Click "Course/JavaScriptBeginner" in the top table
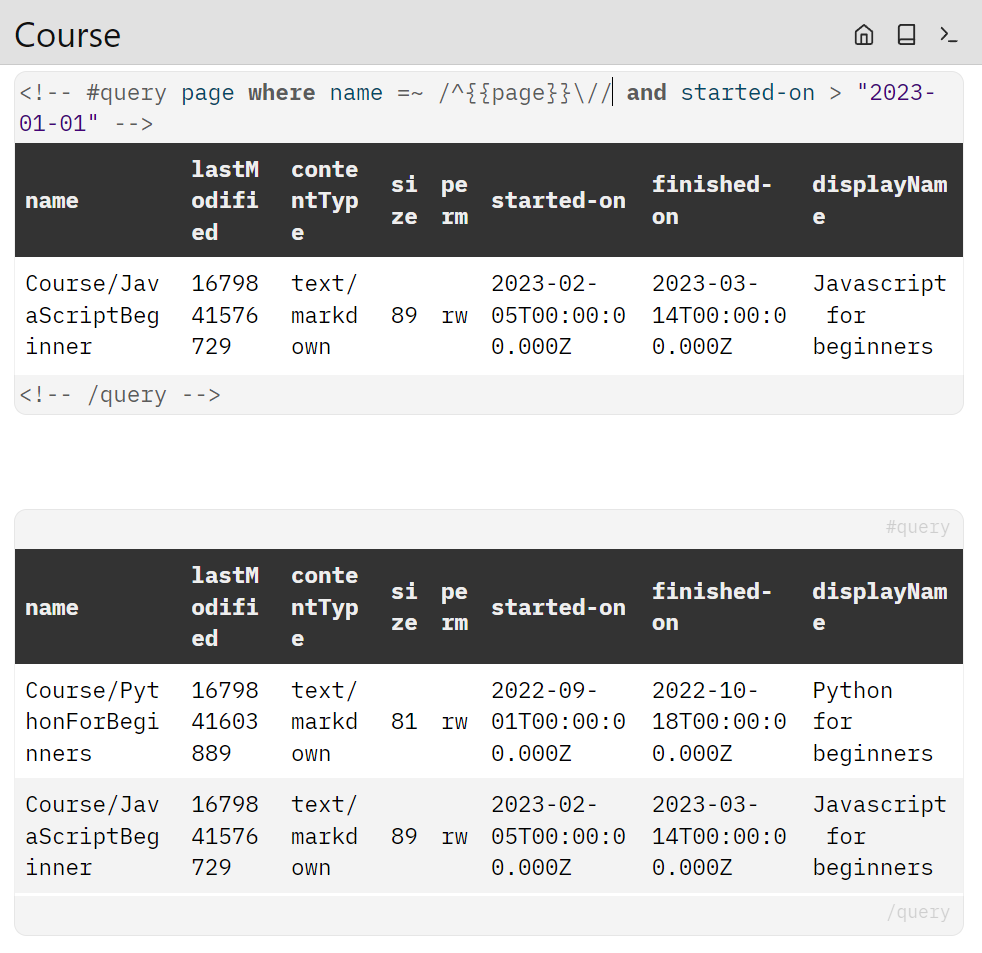This screenshot has height=953, width=982. click(x=92, y=315)
